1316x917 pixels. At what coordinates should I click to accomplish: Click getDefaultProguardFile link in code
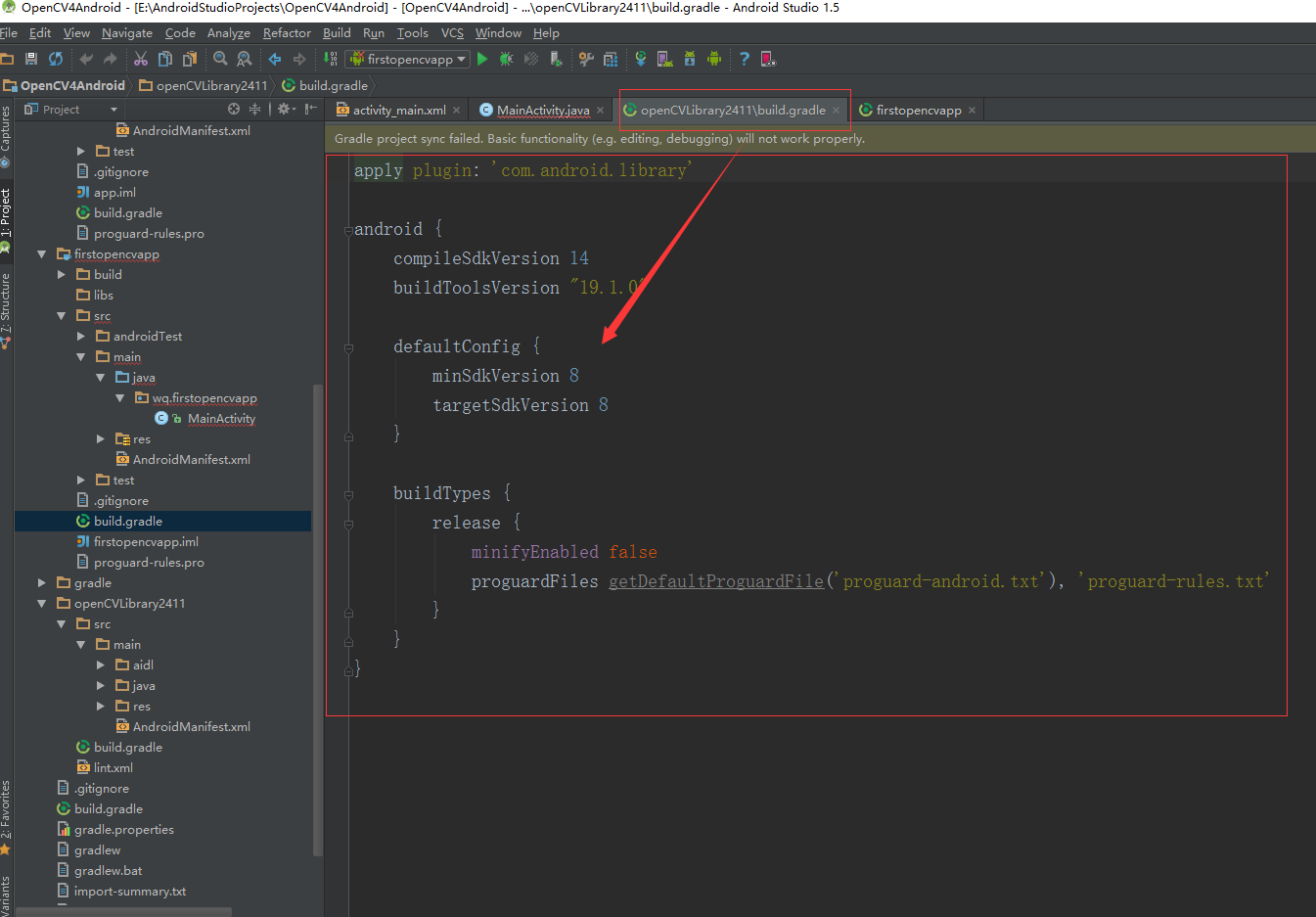coord(716,581)
